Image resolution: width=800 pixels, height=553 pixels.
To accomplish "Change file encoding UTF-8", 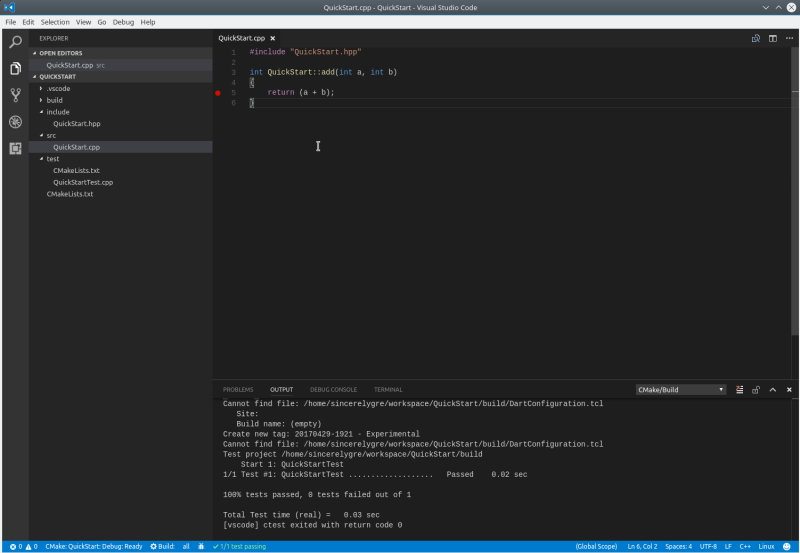I will pyautogui.click(x=708, y=546).
